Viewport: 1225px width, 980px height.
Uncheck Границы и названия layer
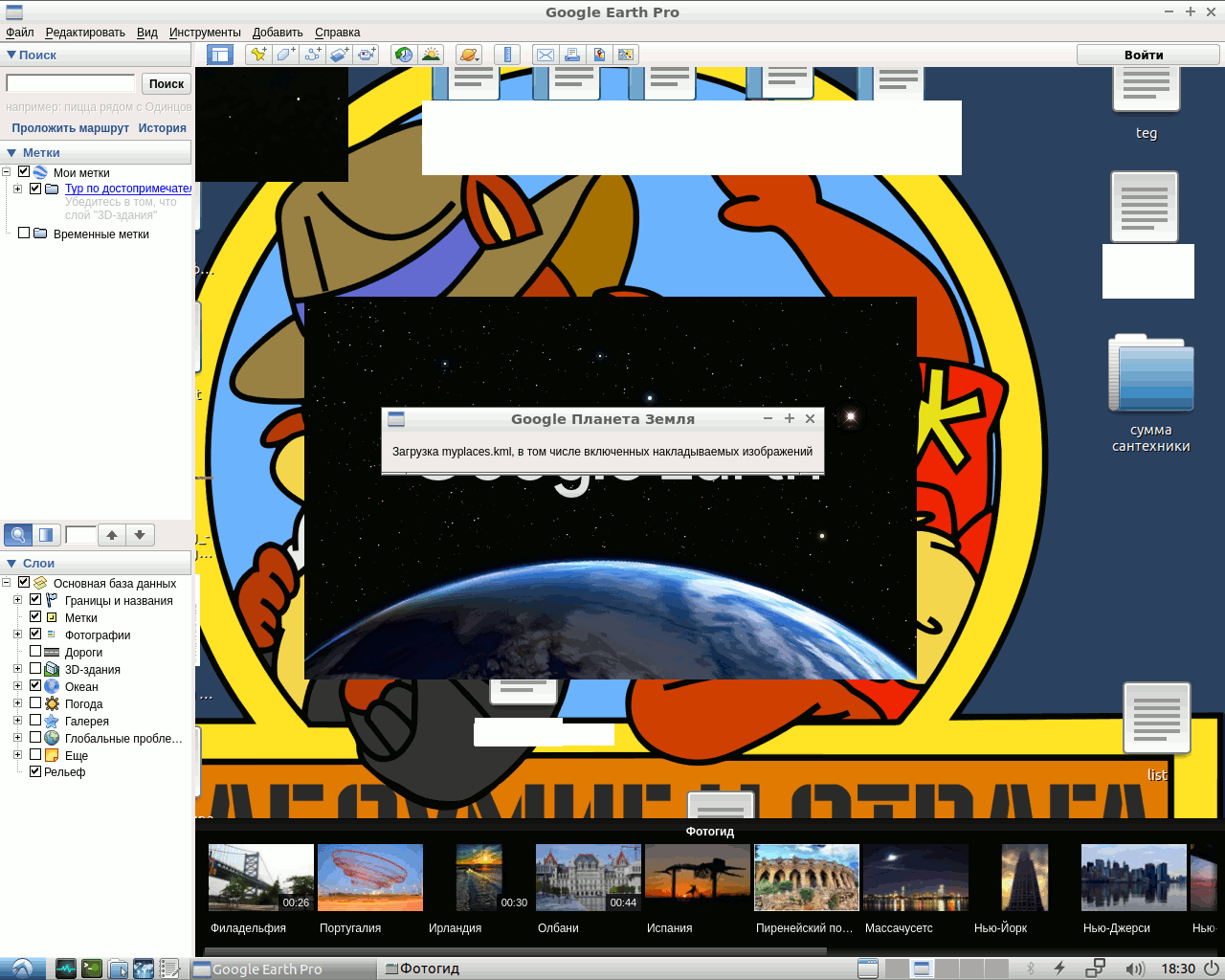(x=35, y=600)
